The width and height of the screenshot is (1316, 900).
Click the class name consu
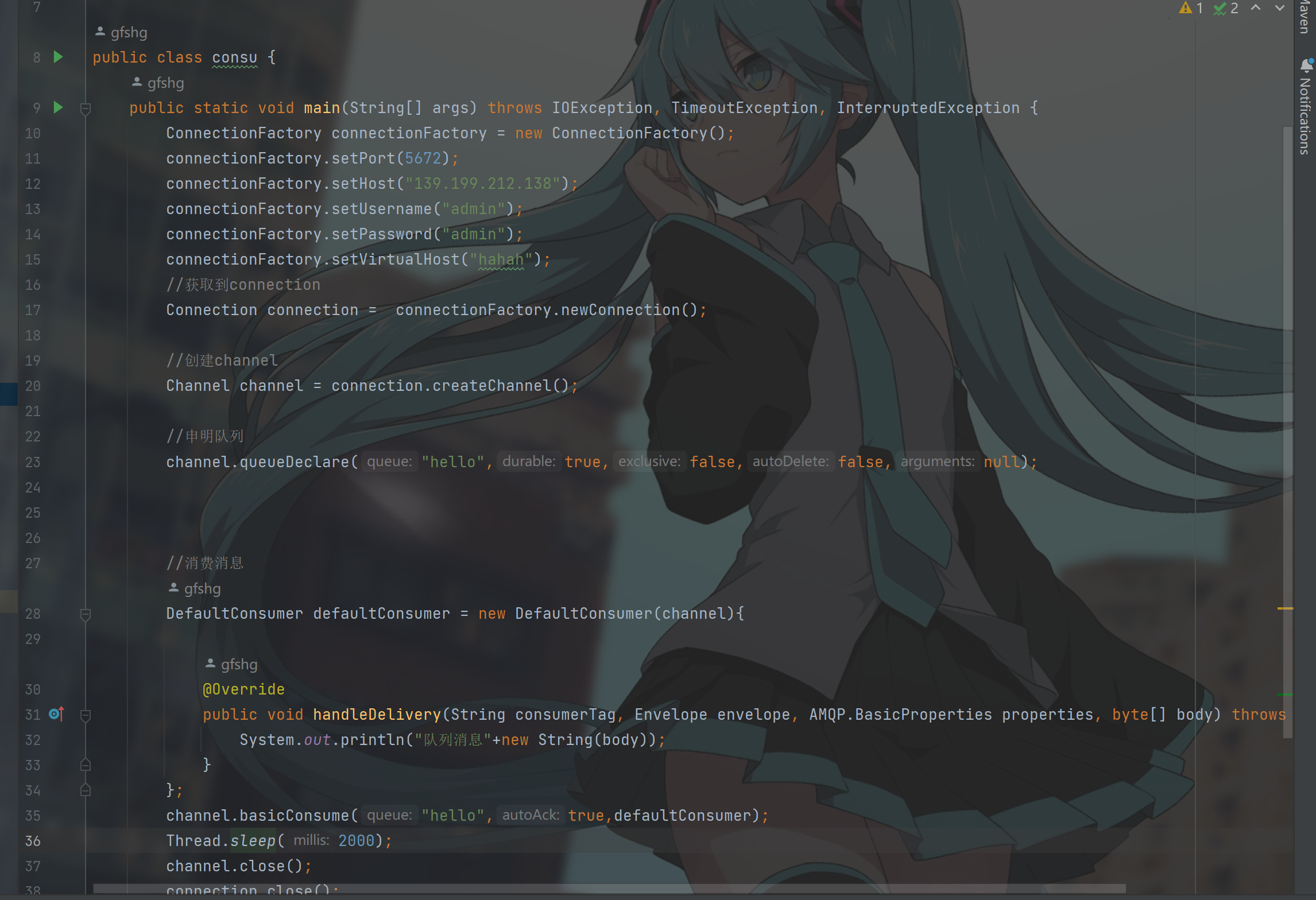(235, 57)
